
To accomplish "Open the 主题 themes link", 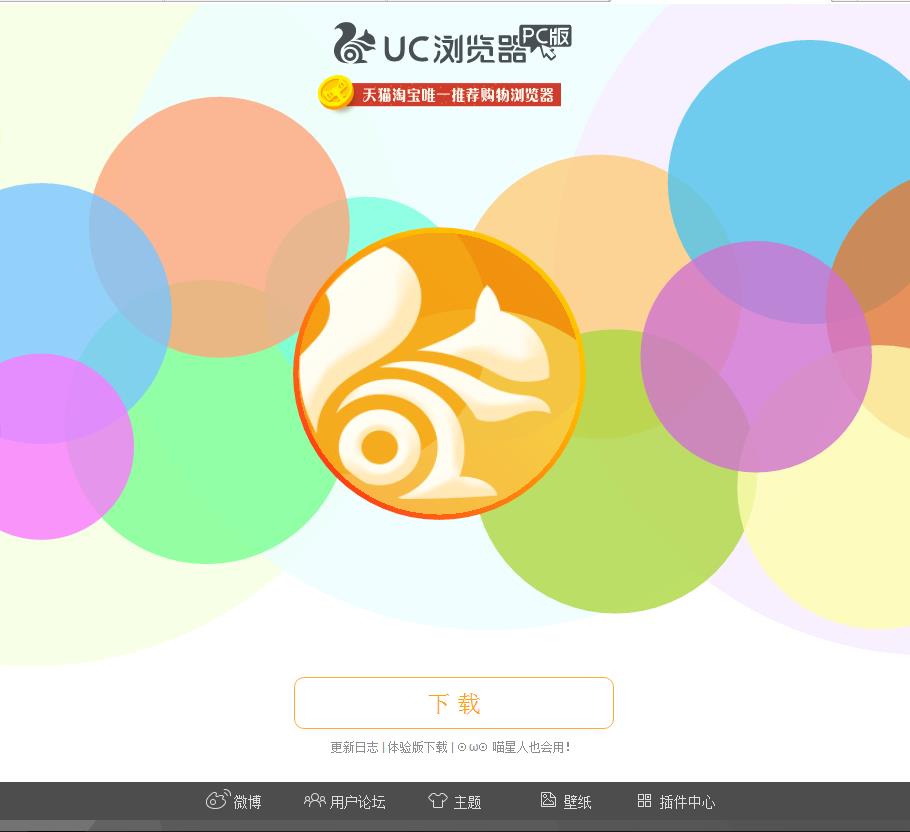I will [467, 802].
